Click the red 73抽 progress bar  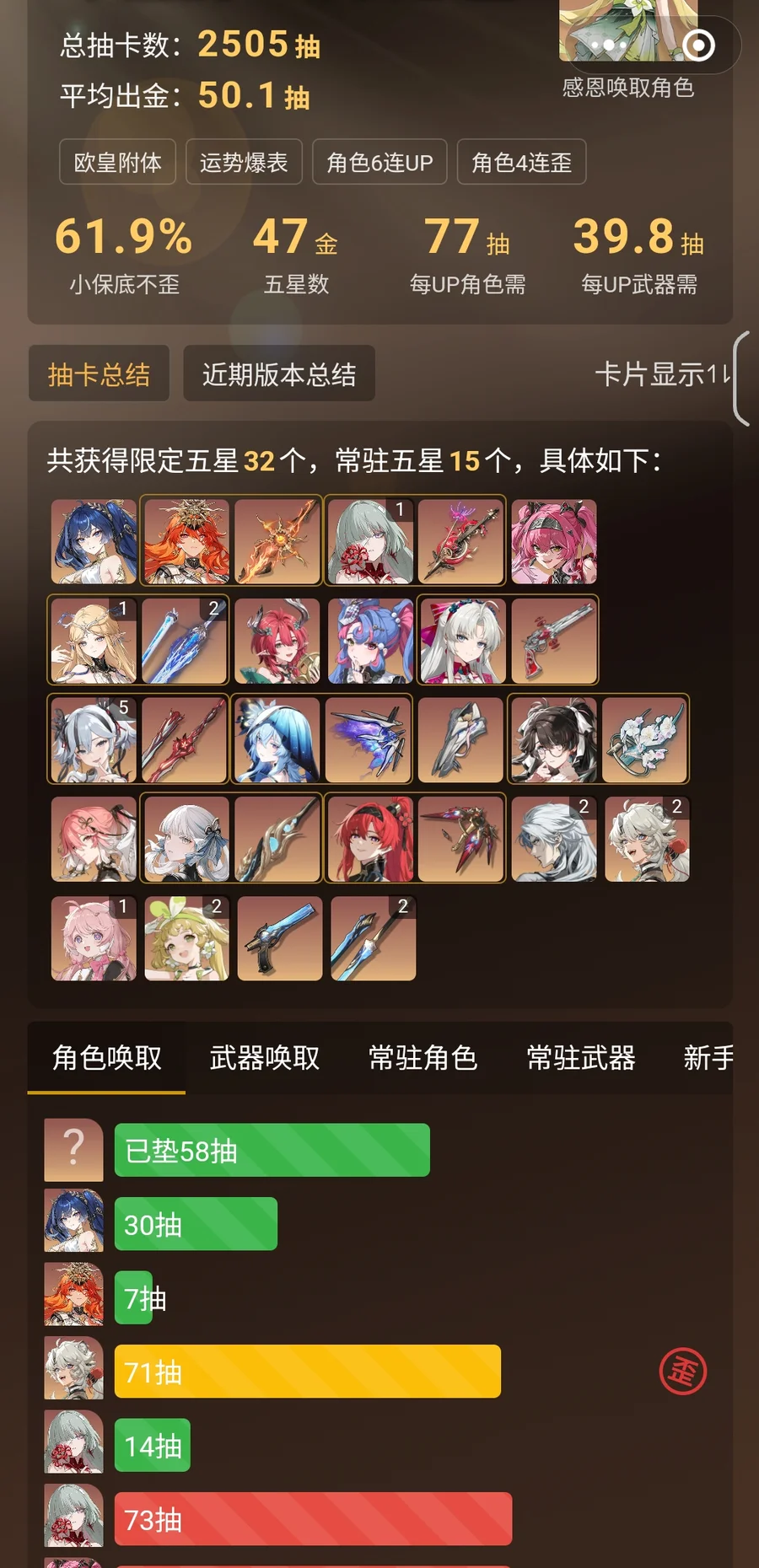point(313,1519)
